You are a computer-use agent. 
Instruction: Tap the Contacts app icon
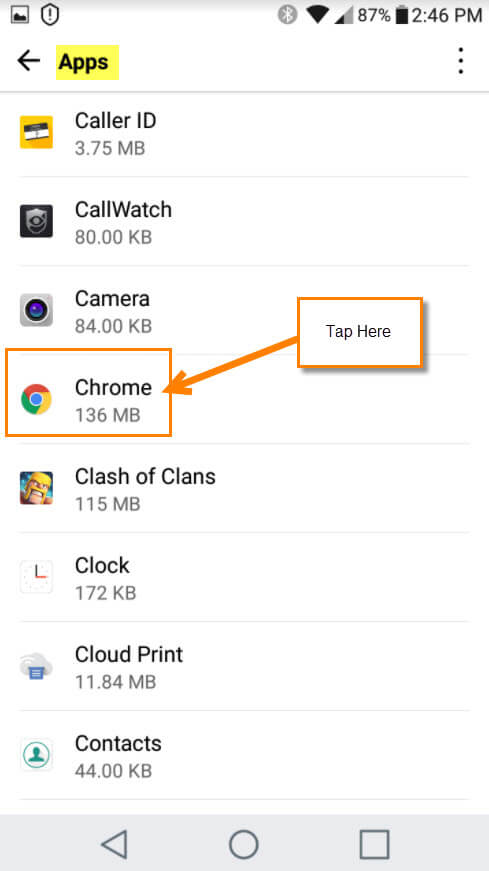36,754
